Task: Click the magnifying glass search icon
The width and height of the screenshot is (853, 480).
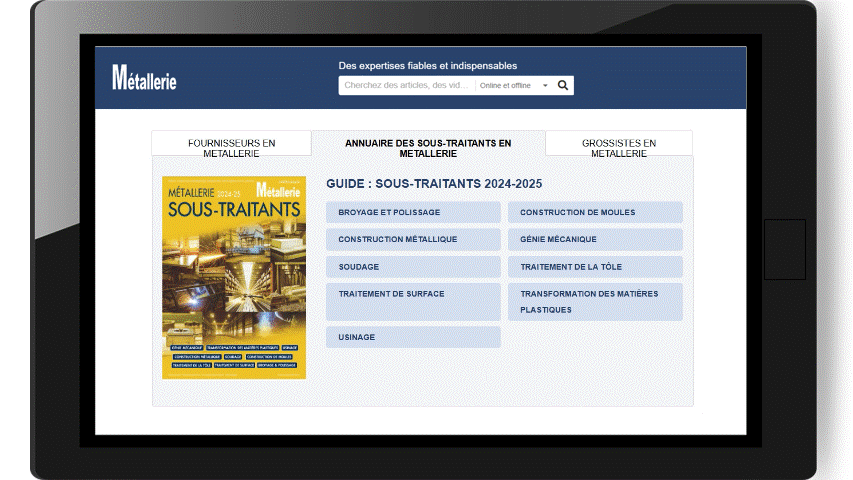Action: 563,85
